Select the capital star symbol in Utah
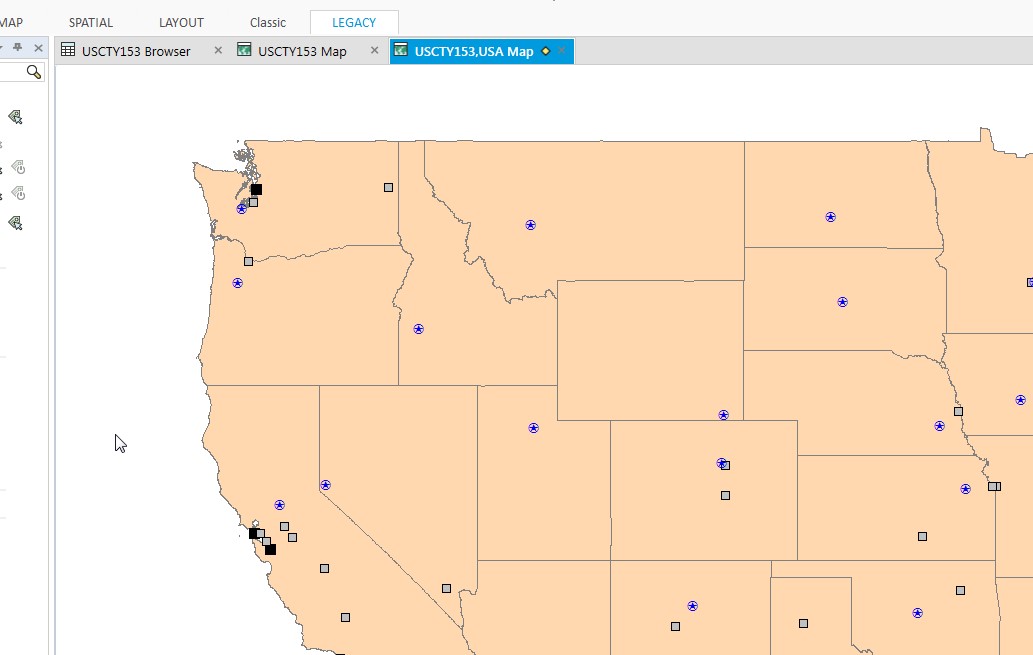 point(534,428)
